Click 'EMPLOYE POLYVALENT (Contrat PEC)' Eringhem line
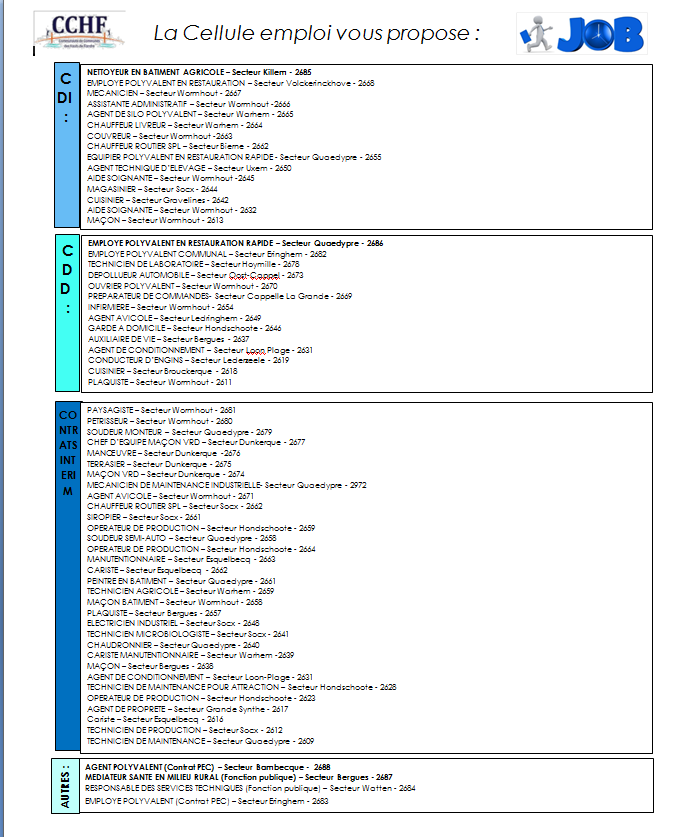 pos(207,802)
